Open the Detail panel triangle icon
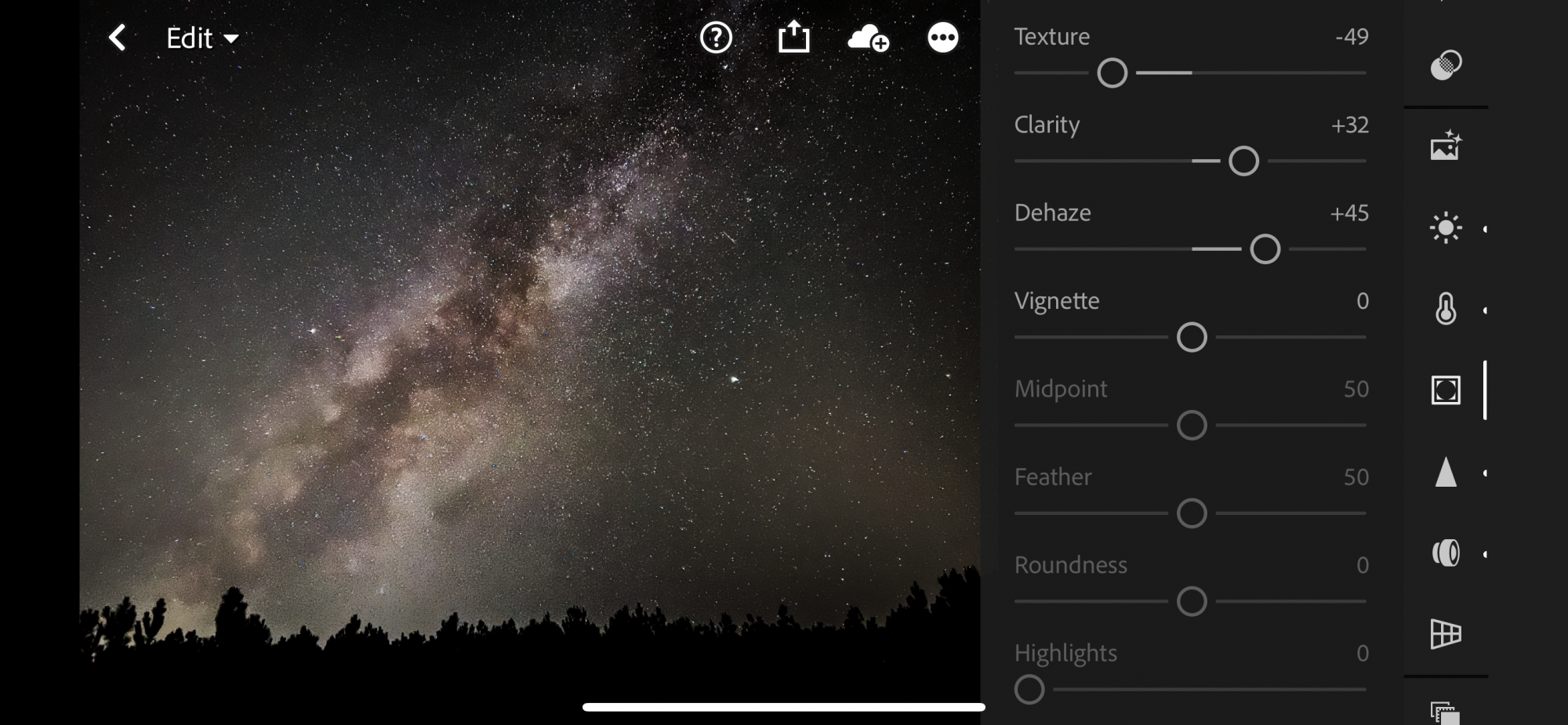The height and width of the screenshot is (725, 1568). (x=1446, y=473)
